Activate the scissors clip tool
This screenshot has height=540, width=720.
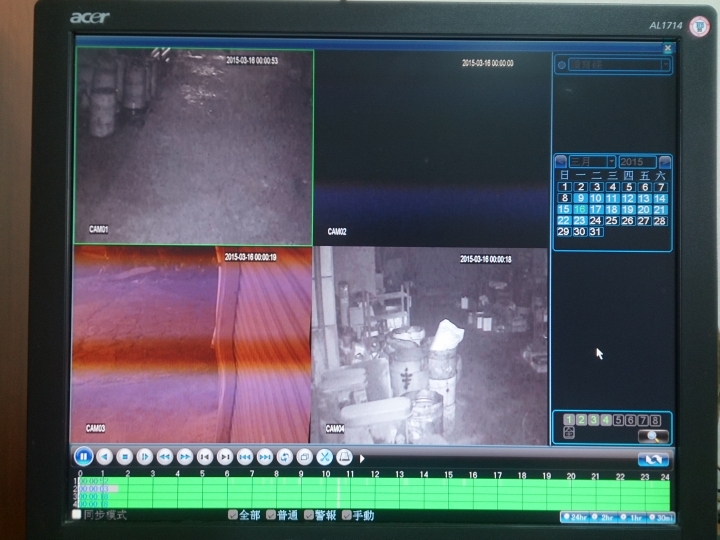325,457
